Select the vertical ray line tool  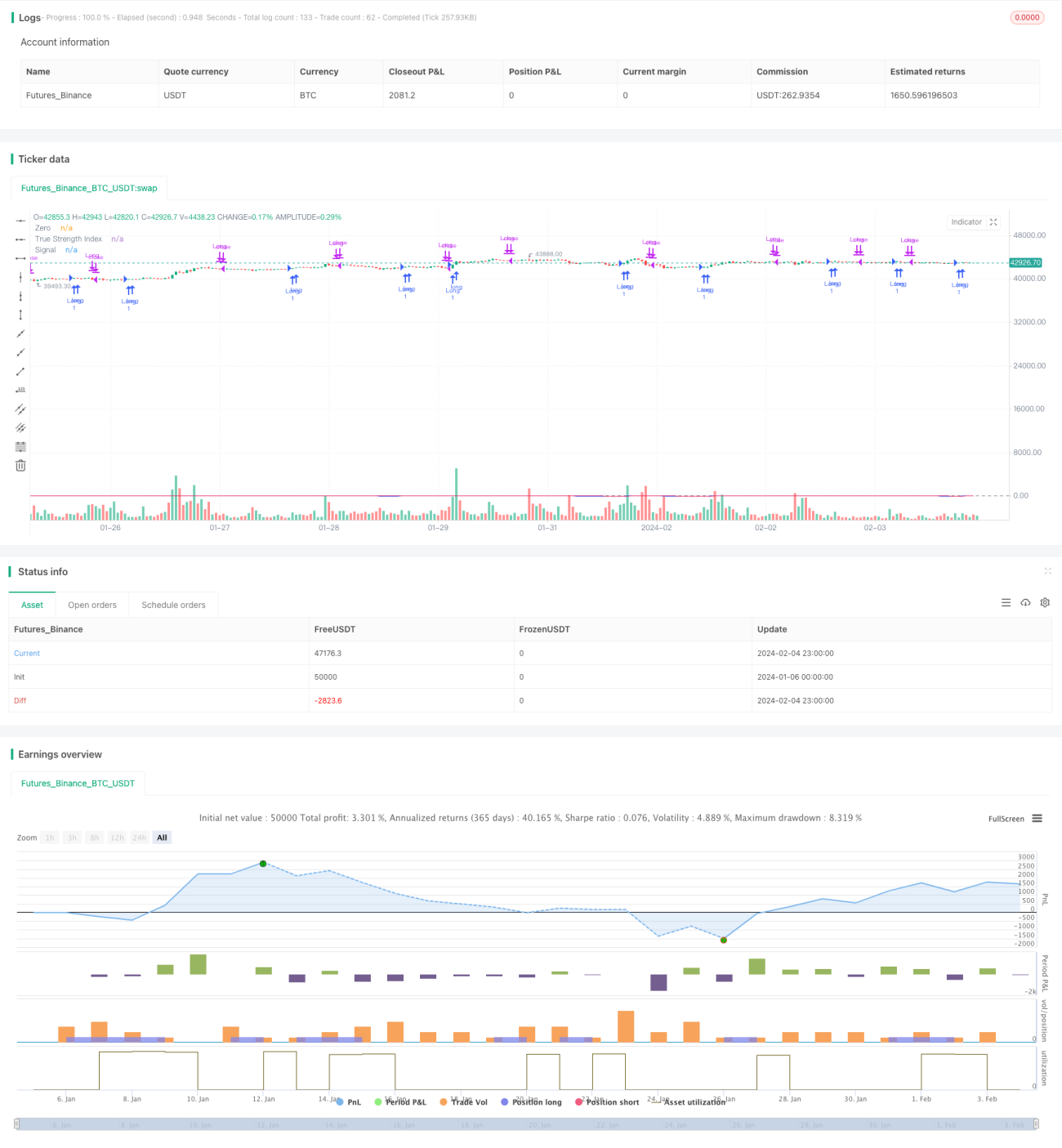[x=20, y=296]
